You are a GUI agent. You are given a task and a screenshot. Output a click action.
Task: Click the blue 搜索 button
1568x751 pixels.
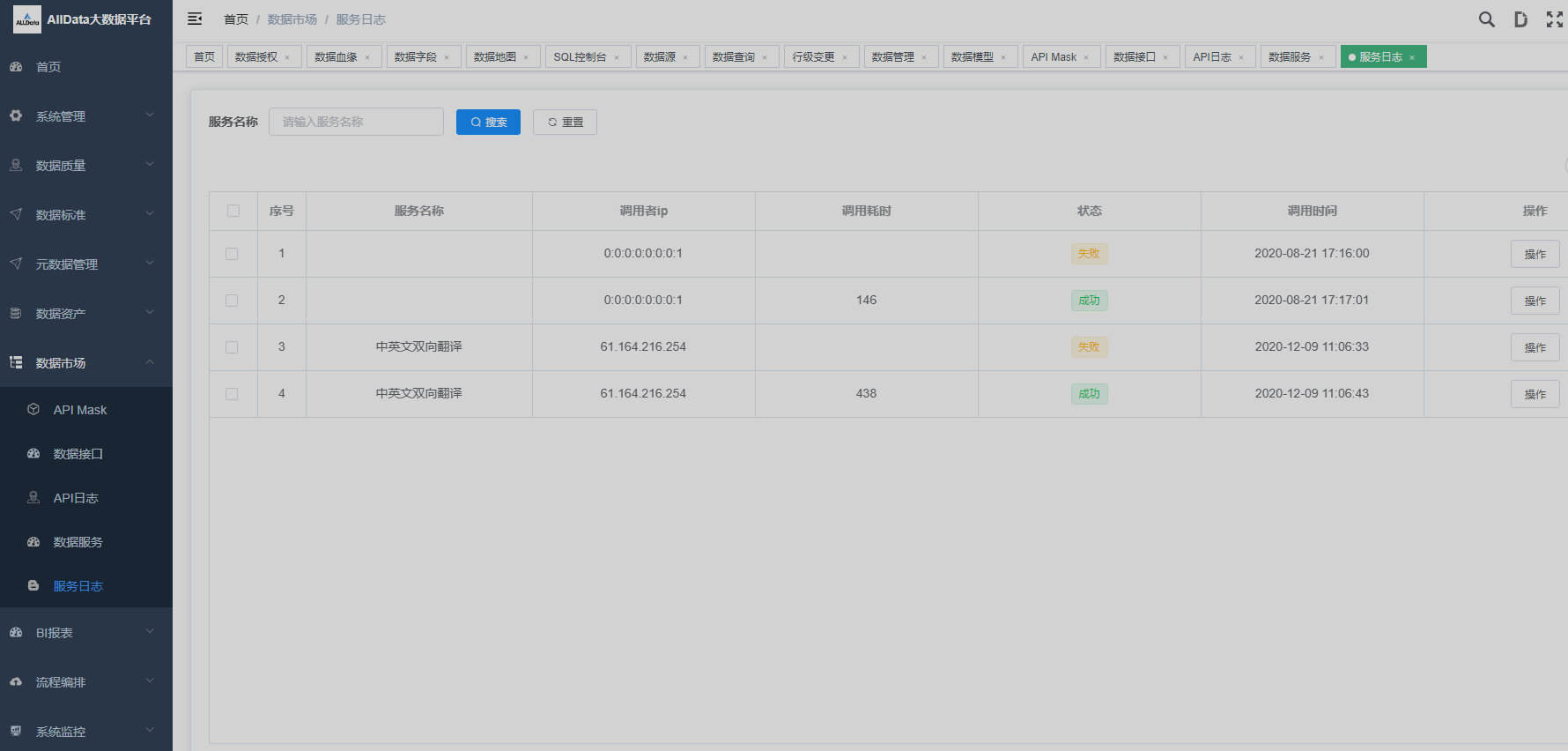488,123
